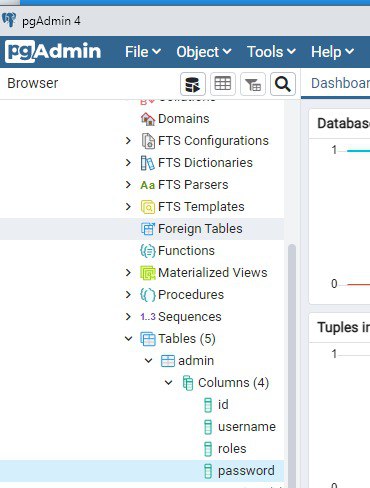Click the Materialized Views node icon
The height and width of the screenshot is (488, 370).
(148, 273)
